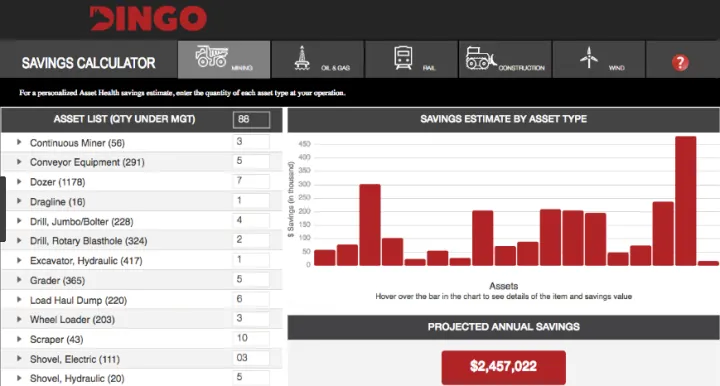
Task: Expand the Scraper (43) tree item
Action: click(19, 339)
